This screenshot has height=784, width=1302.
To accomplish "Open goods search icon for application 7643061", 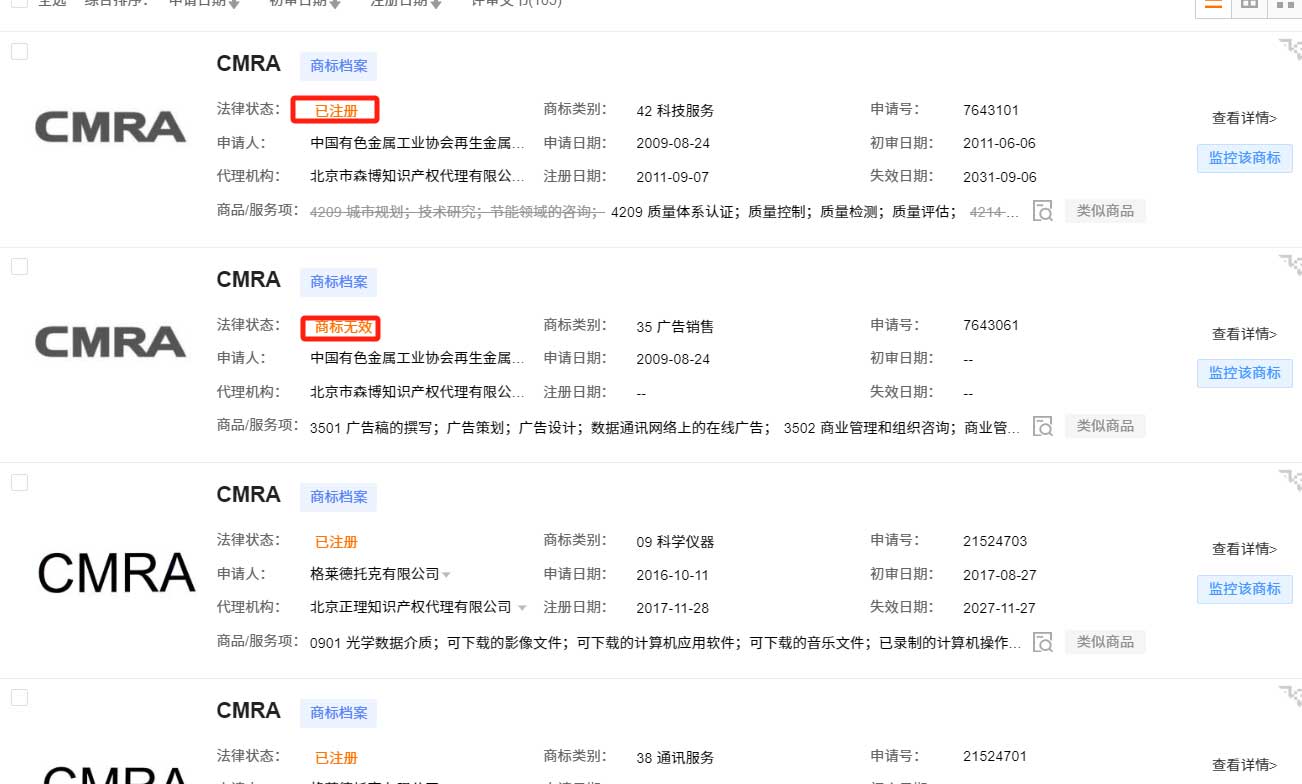I will [x=1043, y=426].
